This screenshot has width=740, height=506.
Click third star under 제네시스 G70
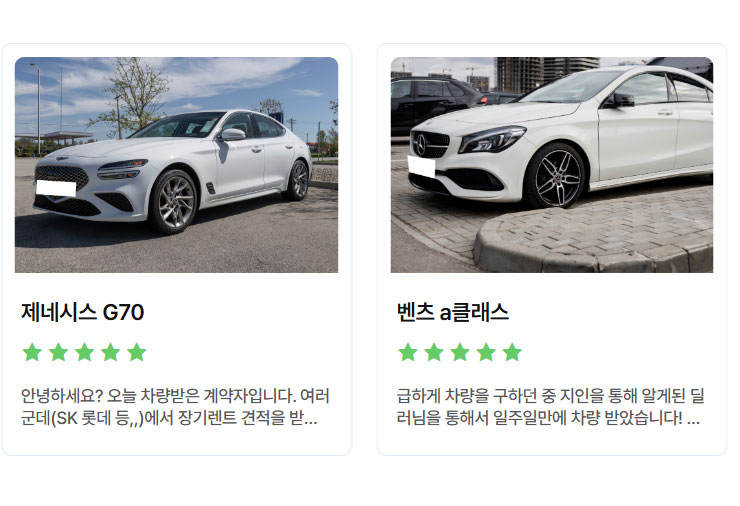point(84,352)
